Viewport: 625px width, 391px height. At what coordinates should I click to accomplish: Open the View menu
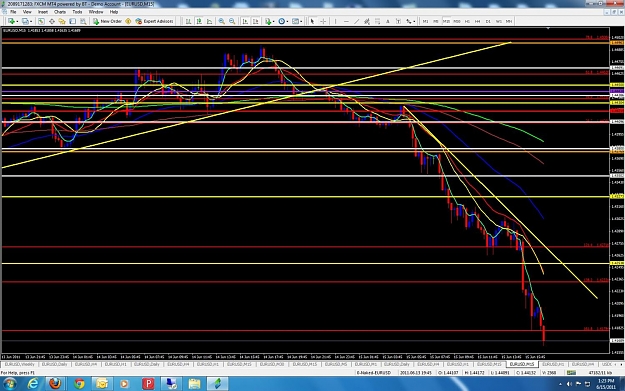27,12
